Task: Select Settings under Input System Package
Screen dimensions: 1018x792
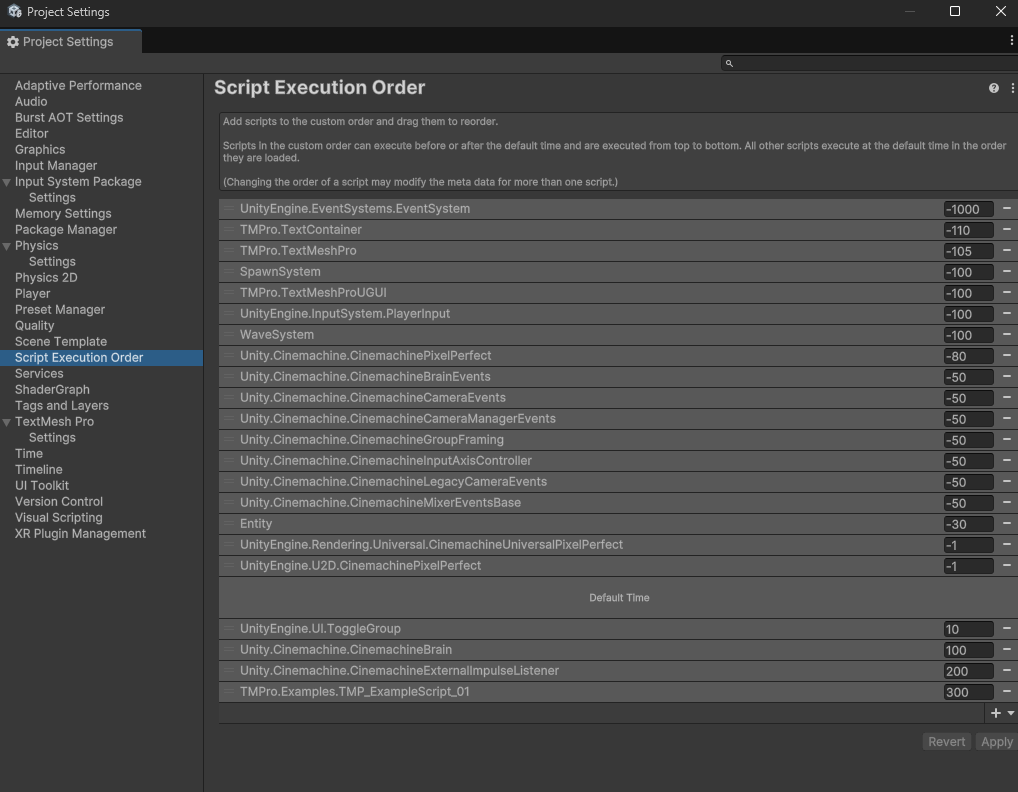Action: [x=52, y=197]
